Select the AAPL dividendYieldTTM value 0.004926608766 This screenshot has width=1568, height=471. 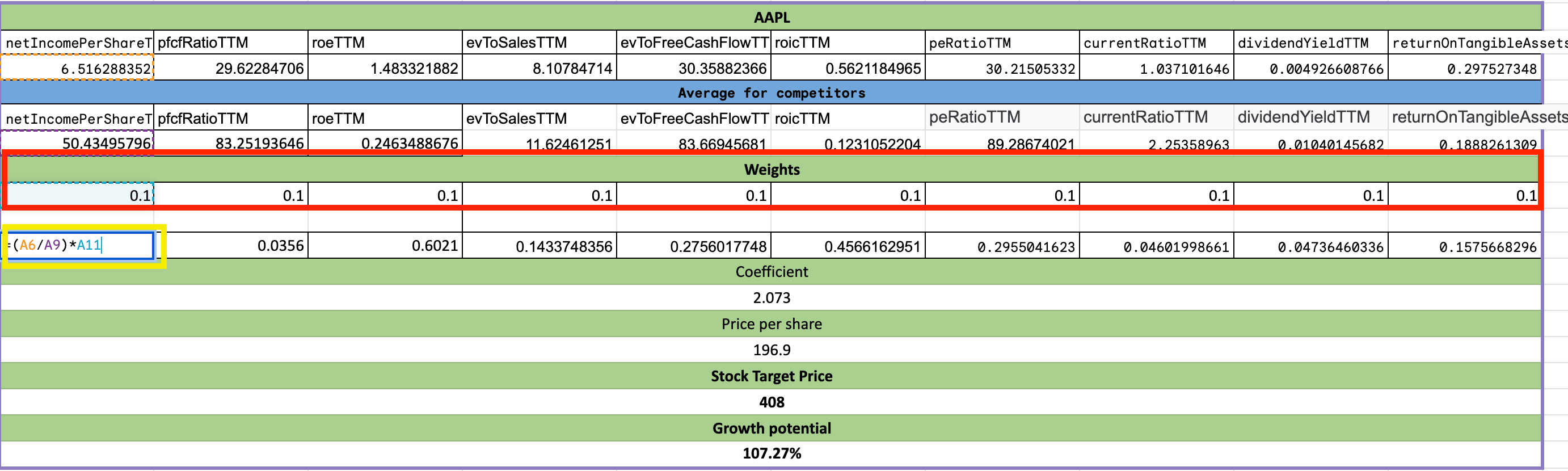point(1310,68)
